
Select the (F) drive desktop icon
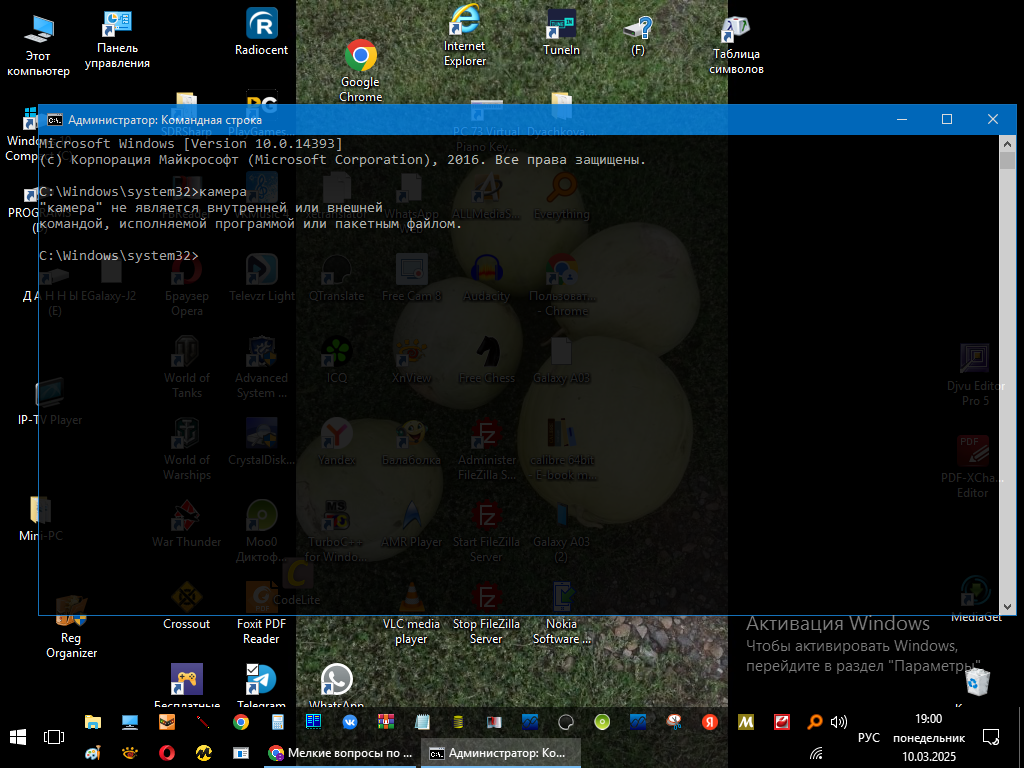(638, 36)
